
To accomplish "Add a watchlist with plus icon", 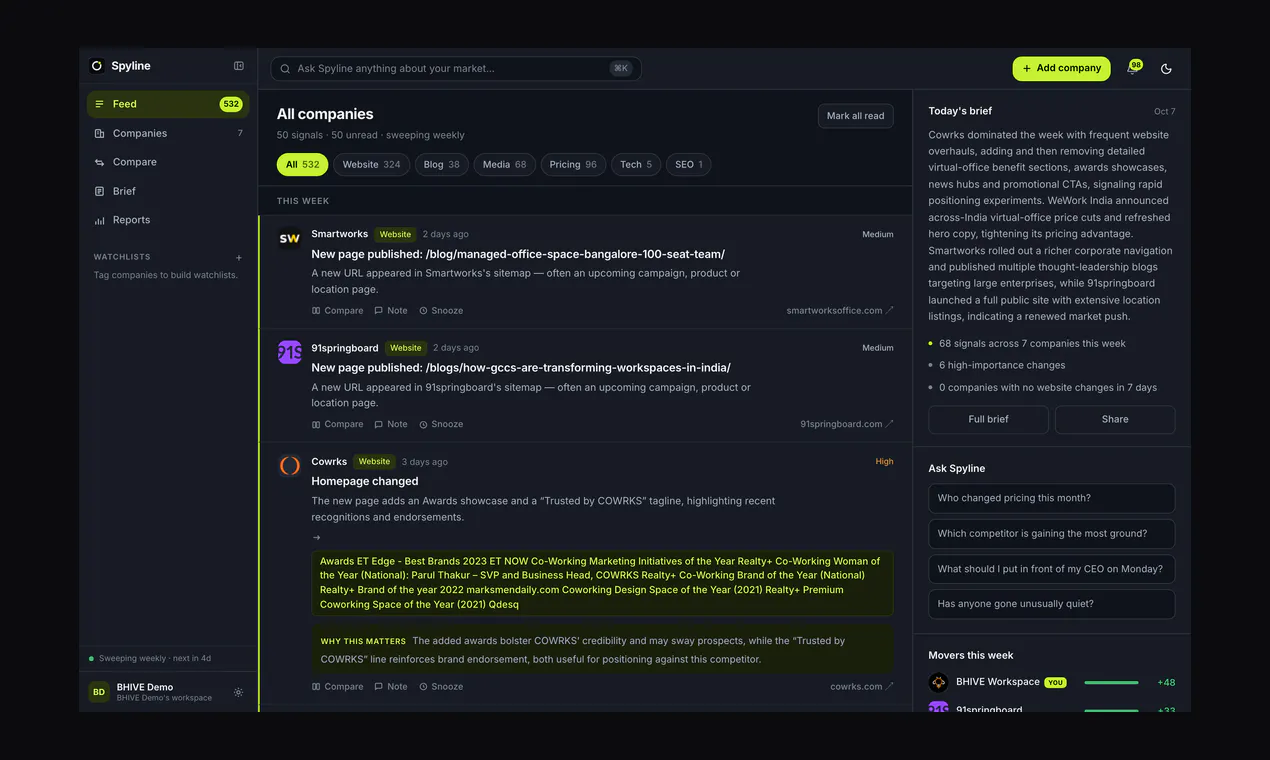I will tap(238, 258).
